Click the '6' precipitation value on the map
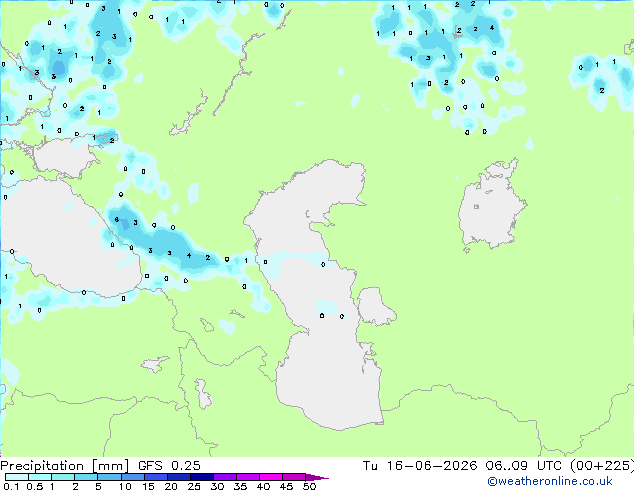 tap(116, 220)
